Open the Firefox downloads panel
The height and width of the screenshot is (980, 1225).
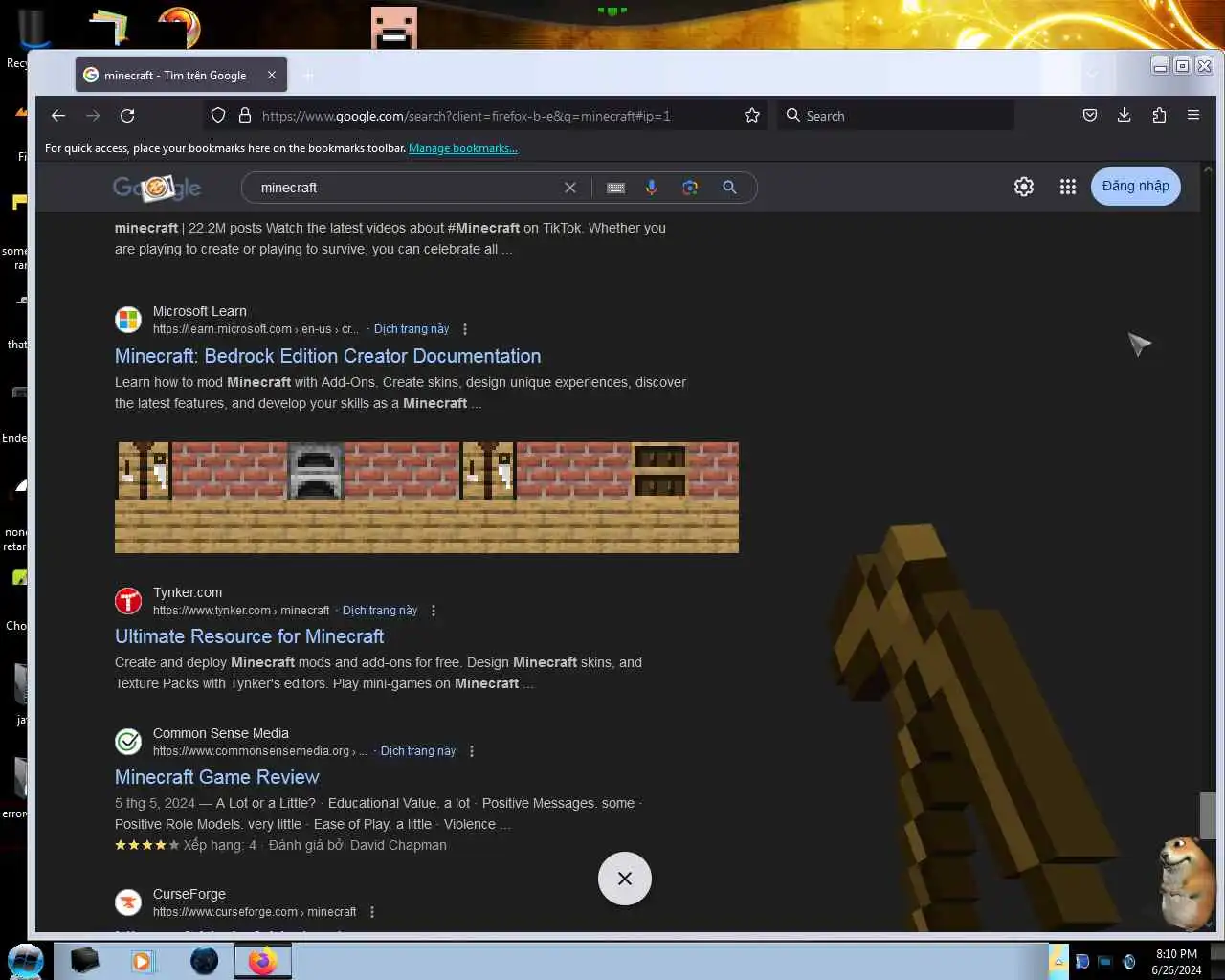(1125, 116)
